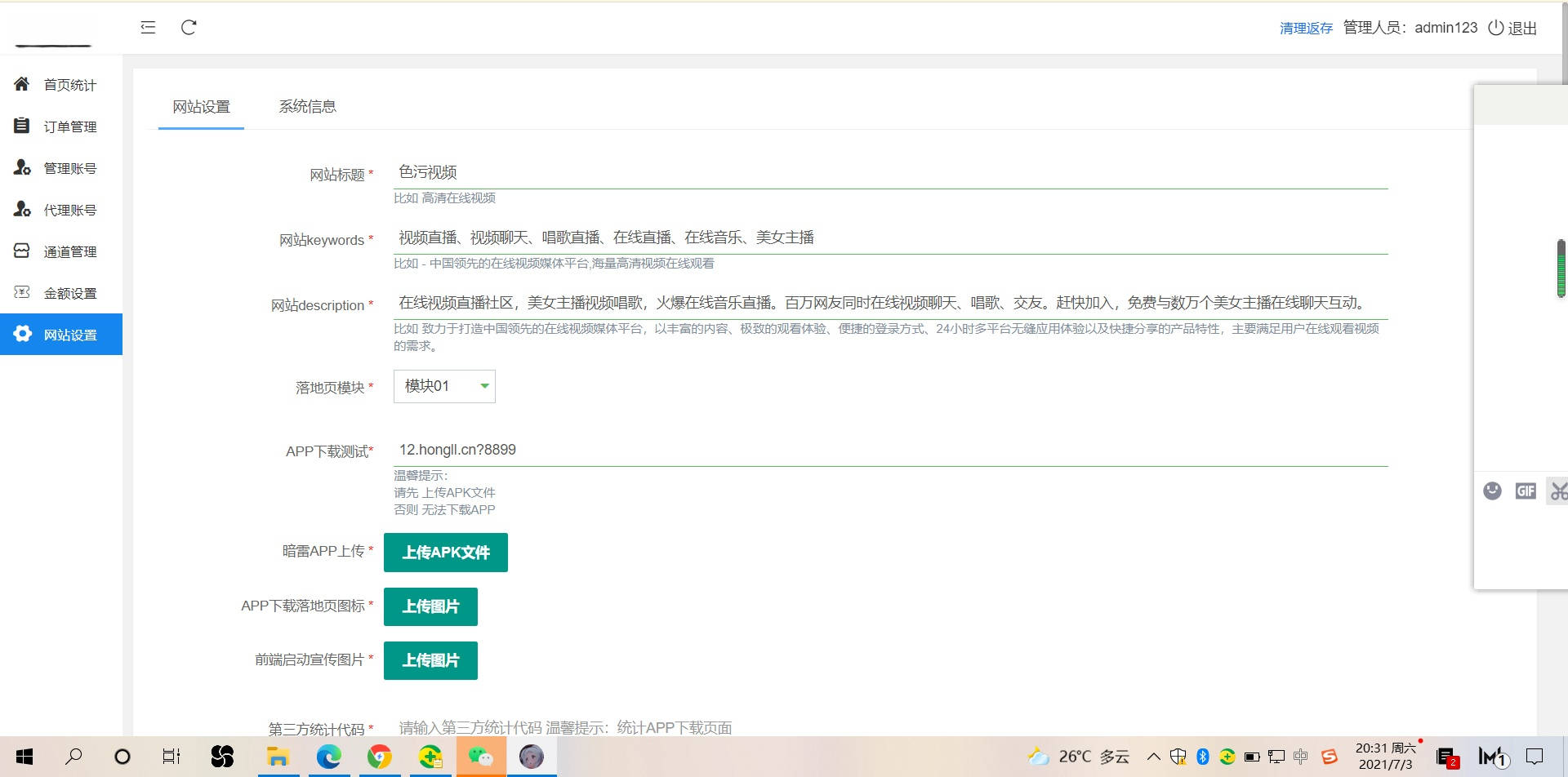This screenshot has height=777, width=1568.
Task: Click into the 网站标题 input field
Action: (891, 172)
